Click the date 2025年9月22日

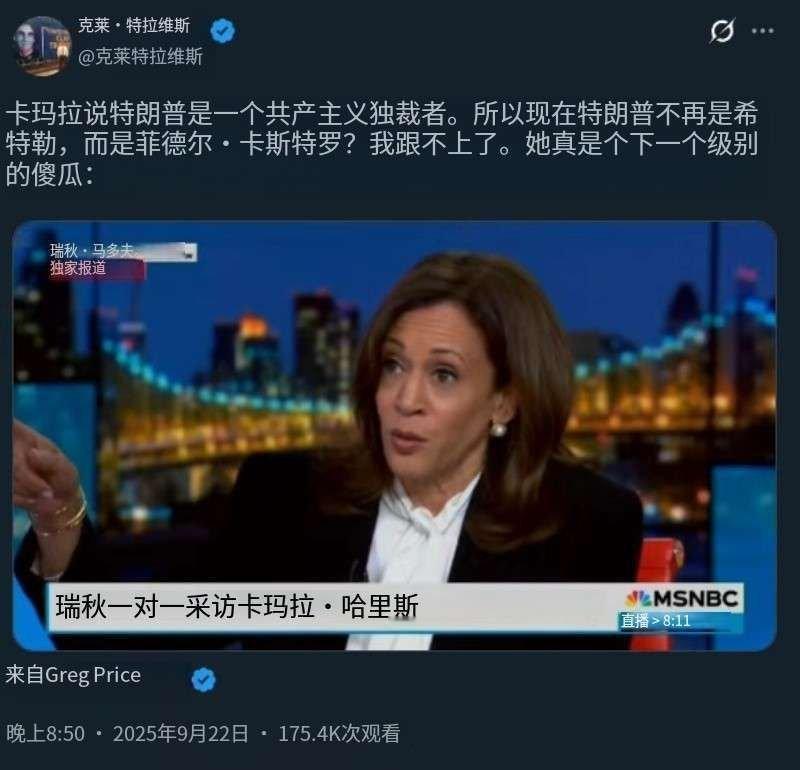(181, 734)
